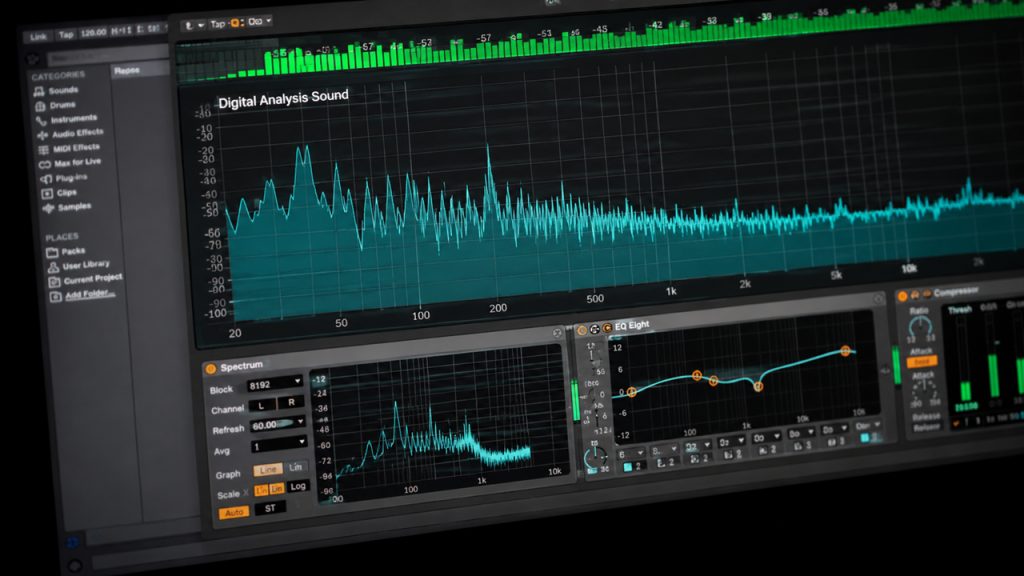This screenshot has width=1024, height=576.
Task: Adjust the Compressor Ratio knob
Action: (921, 328)
